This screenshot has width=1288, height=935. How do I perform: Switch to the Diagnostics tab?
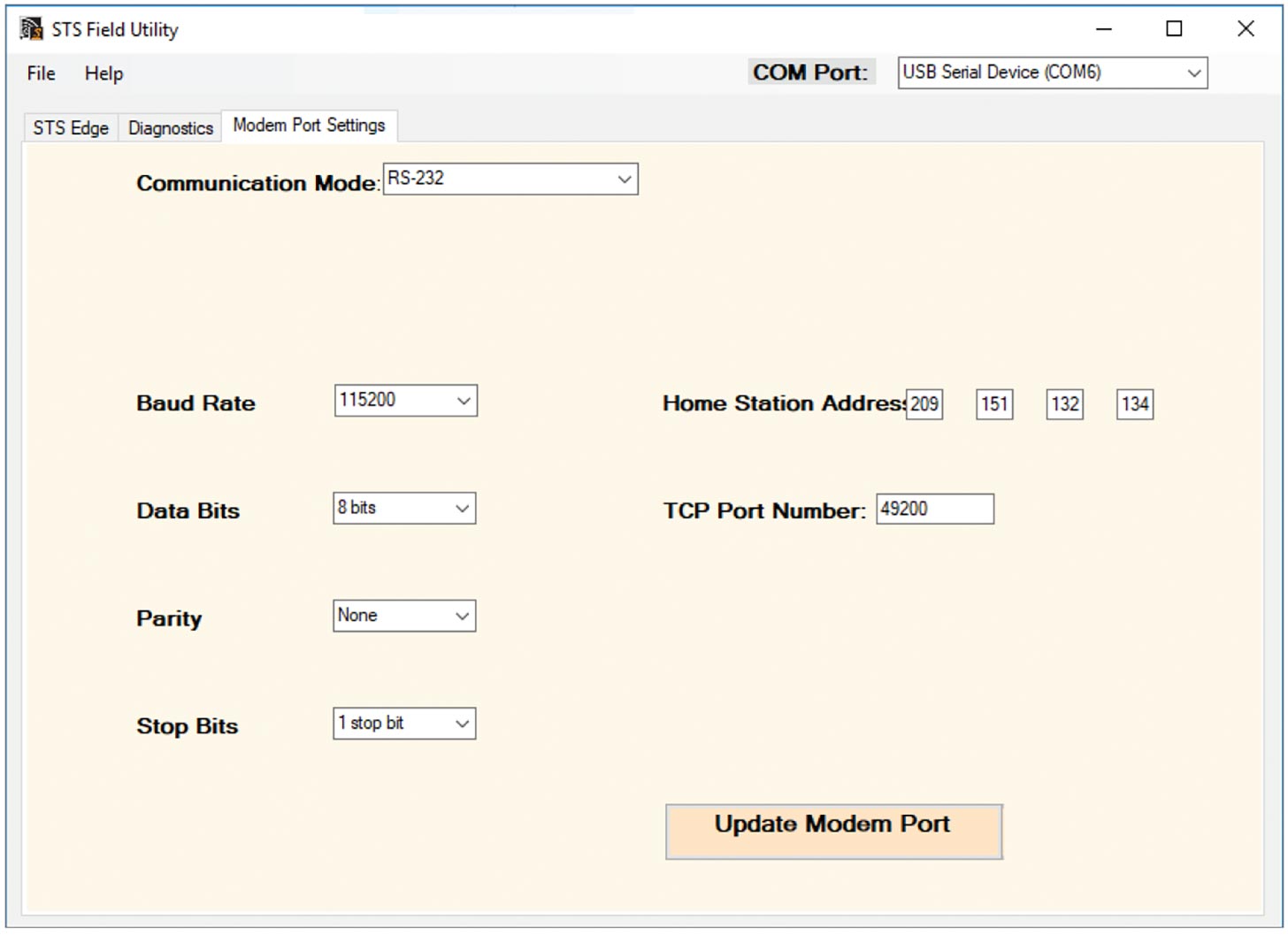(x=169, y=127)
